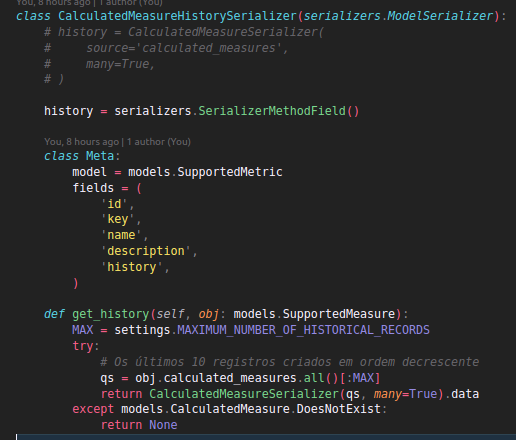Click the [:MAX] slice expression

point(360,378)
